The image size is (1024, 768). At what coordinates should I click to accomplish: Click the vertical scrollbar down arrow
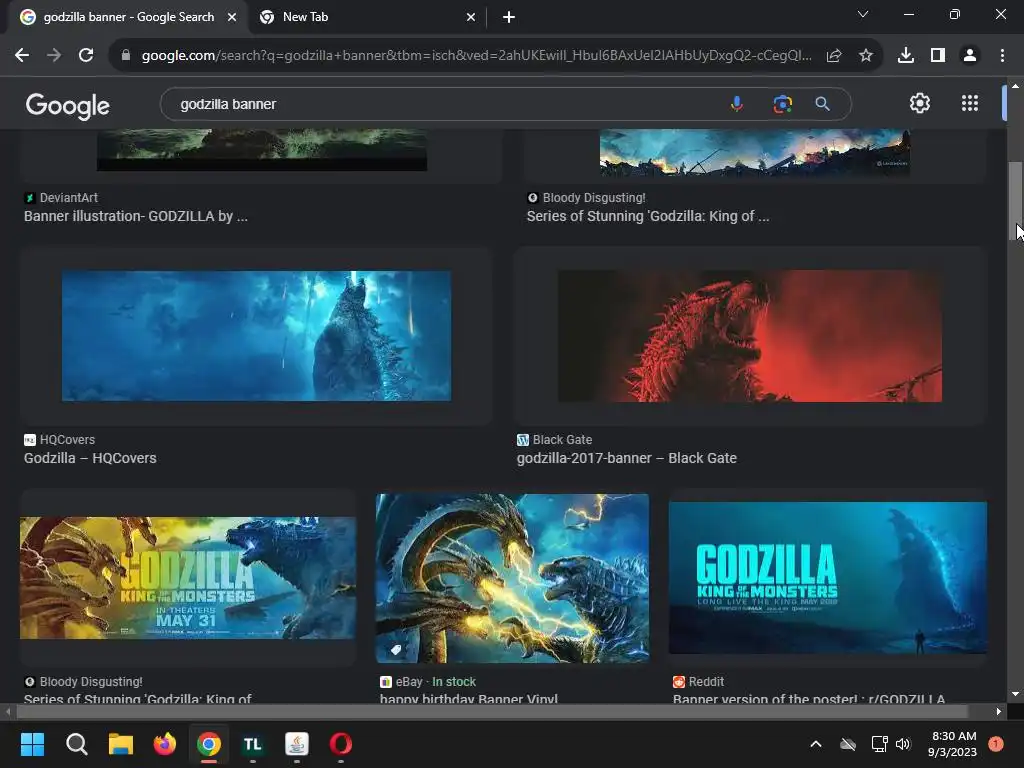(x=1015, y=694)
